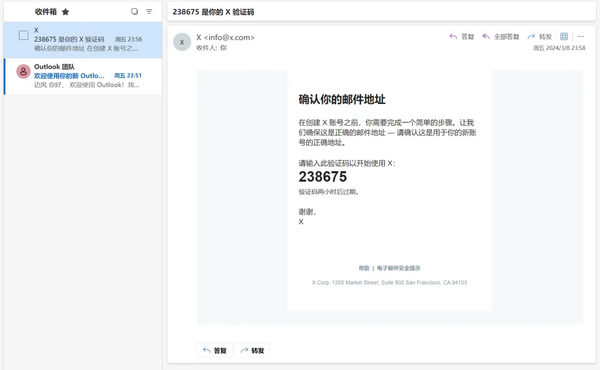This screenshot has height=370, width=600.
Task: Click the bottom 答复 reply button
Action: (214, 350)
